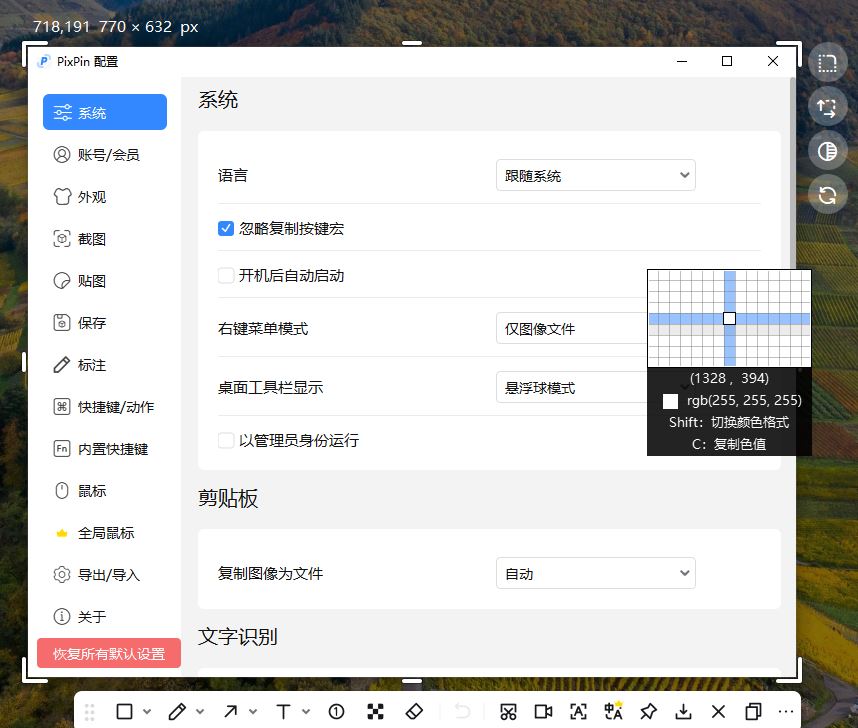Run OCR text recognition on the capture
The height and width of the screenshot is (728, 858).
[x=577, y=711]
